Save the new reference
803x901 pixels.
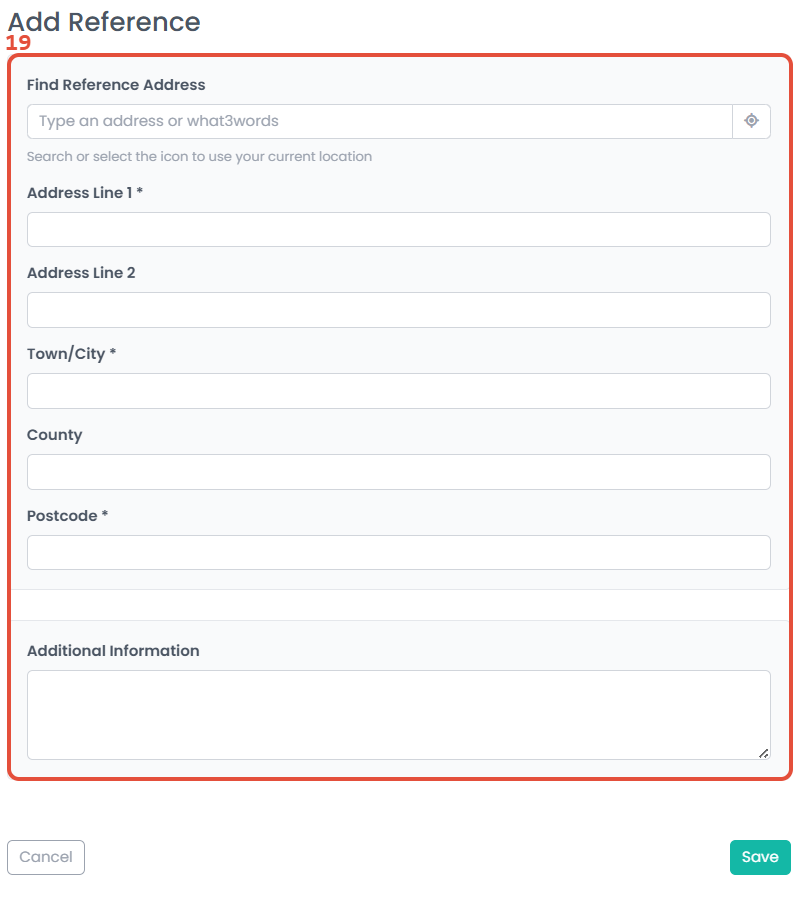coord(760,858)
